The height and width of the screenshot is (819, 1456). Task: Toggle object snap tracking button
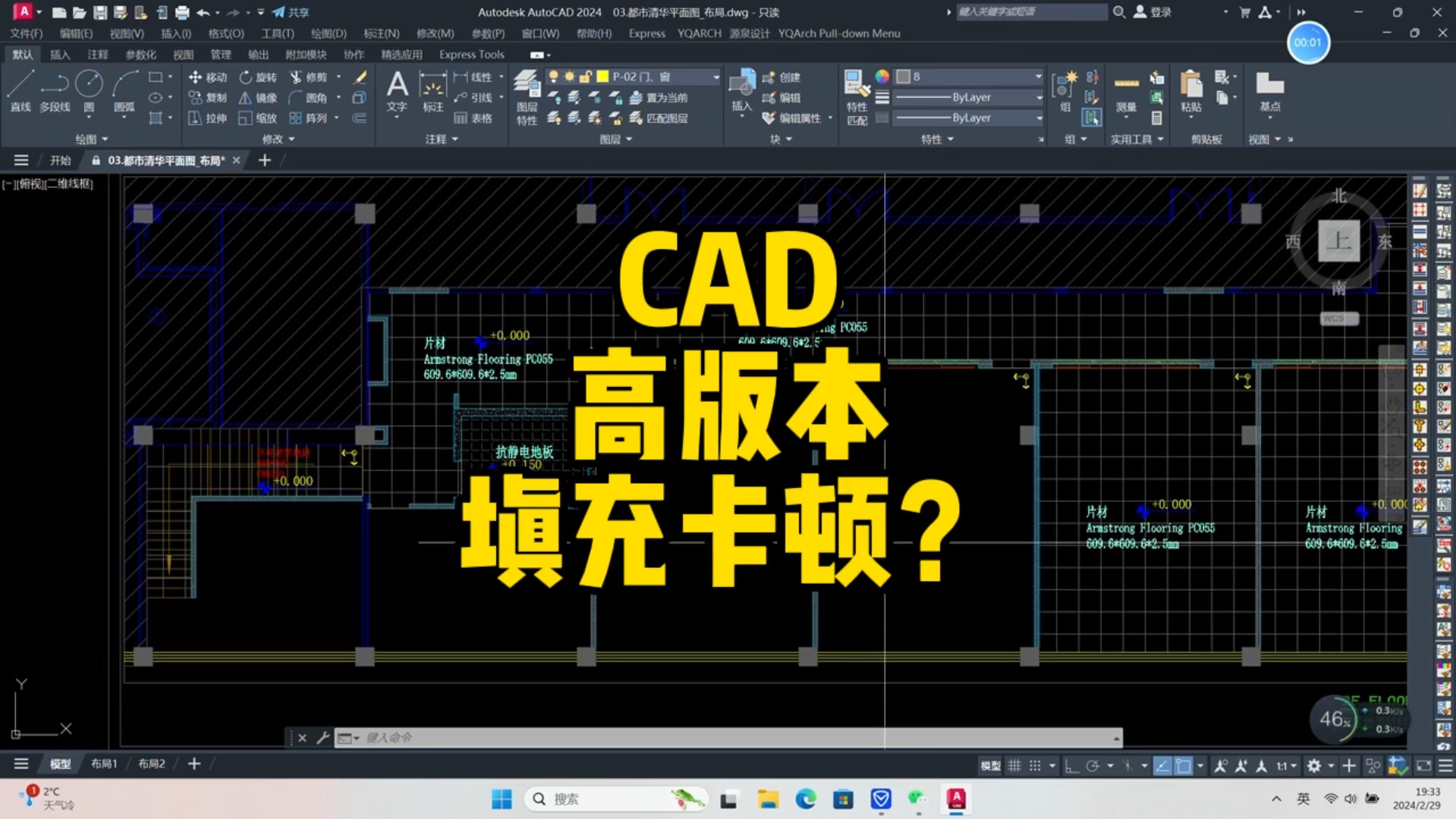(x=1162, y=766)
